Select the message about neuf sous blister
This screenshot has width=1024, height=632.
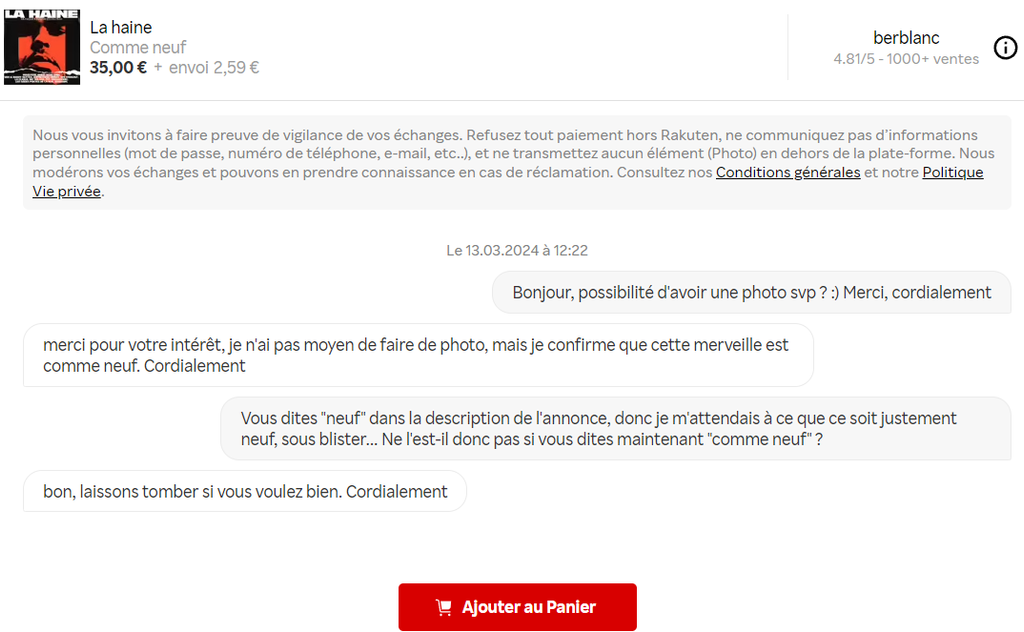pyautogui.click(x=615, y=428)
